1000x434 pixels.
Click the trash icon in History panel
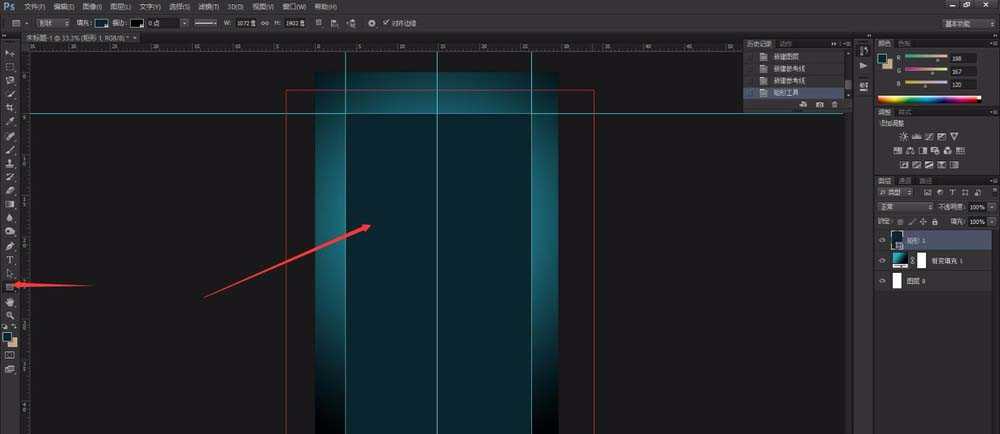pos(835,104)
